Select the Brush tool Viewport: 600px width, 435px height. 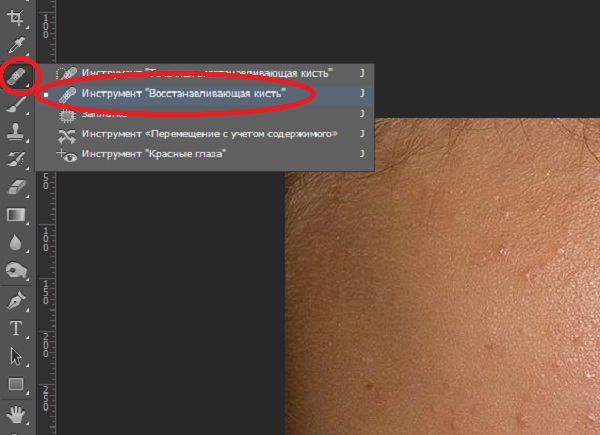click(16, 104)
